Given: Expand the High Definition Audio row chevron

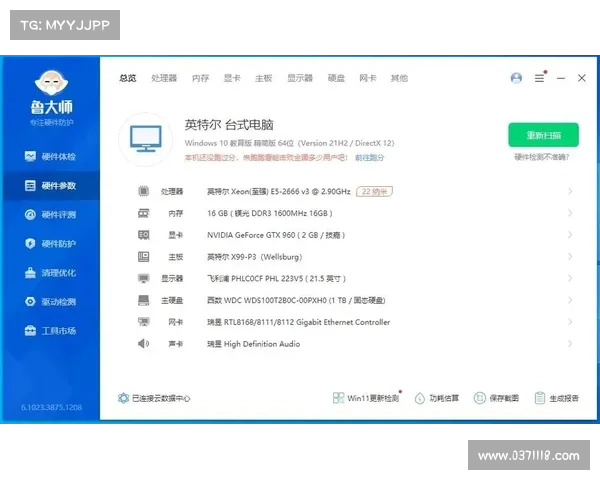Looking at the screenshot, I should point(570,344).
